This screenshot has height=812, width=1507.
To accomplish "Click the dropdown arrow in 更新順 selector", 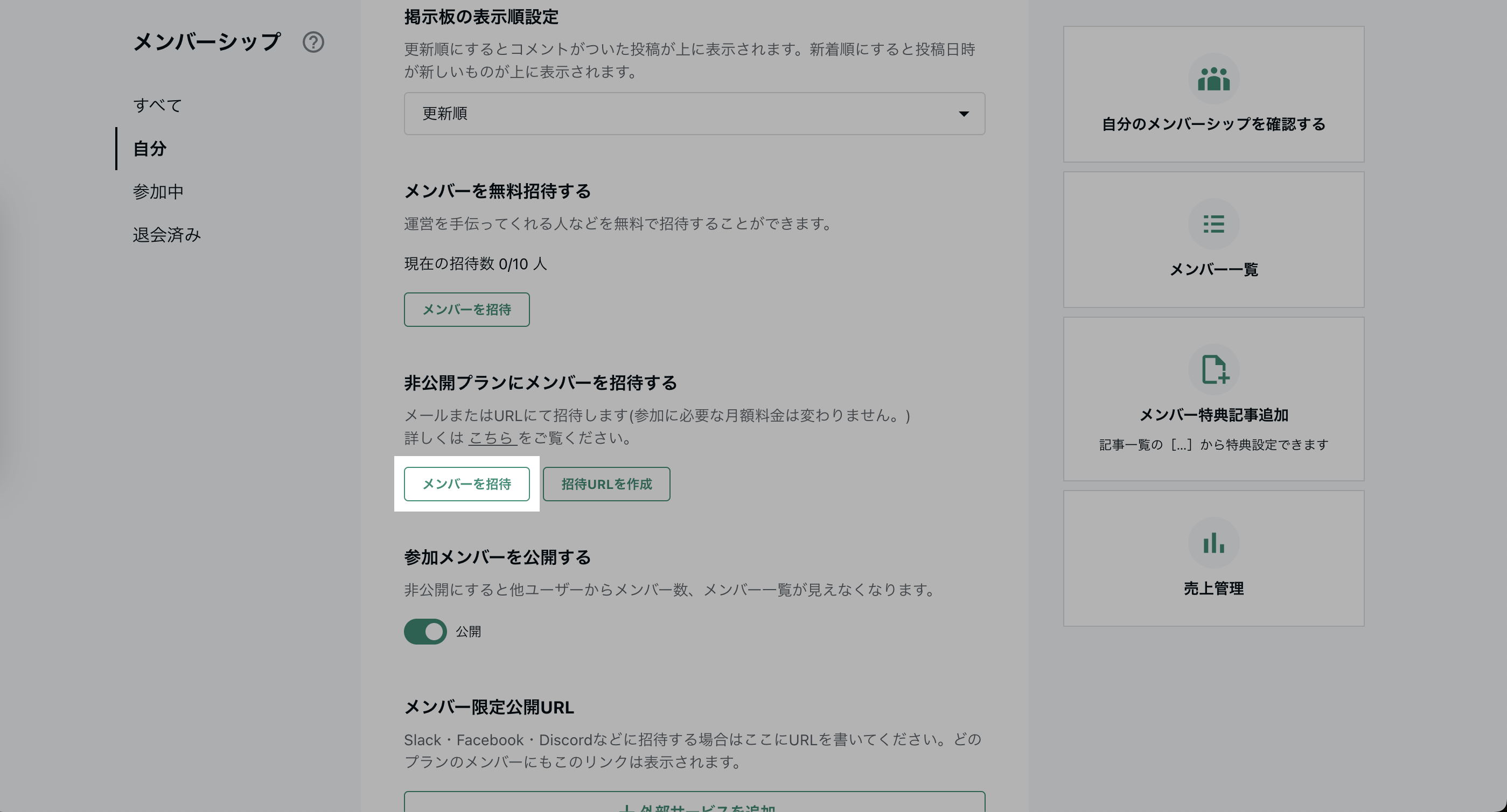I will [964, 114].
